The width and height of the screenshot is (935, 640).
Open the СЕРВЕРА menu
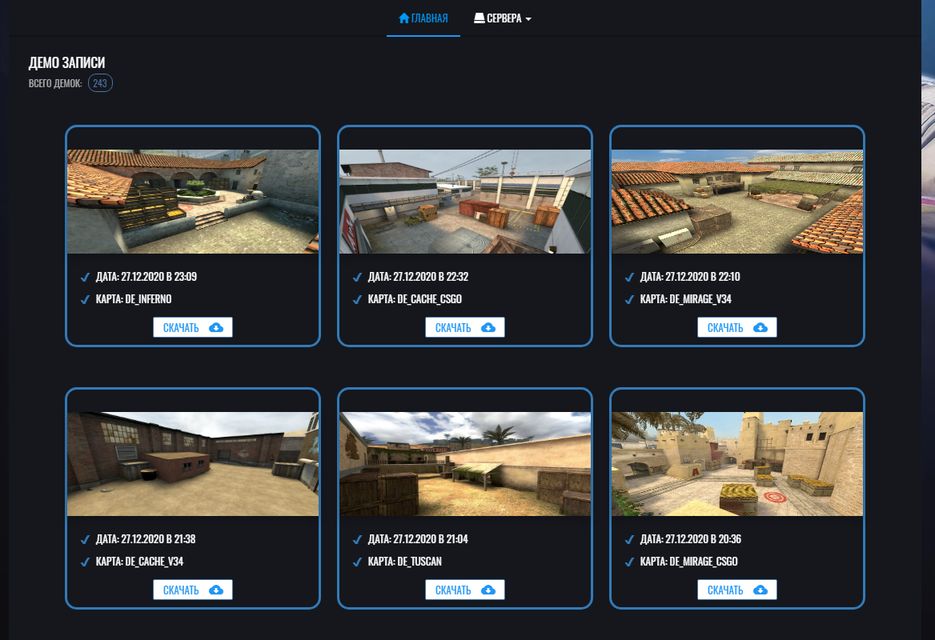point(503,18)
